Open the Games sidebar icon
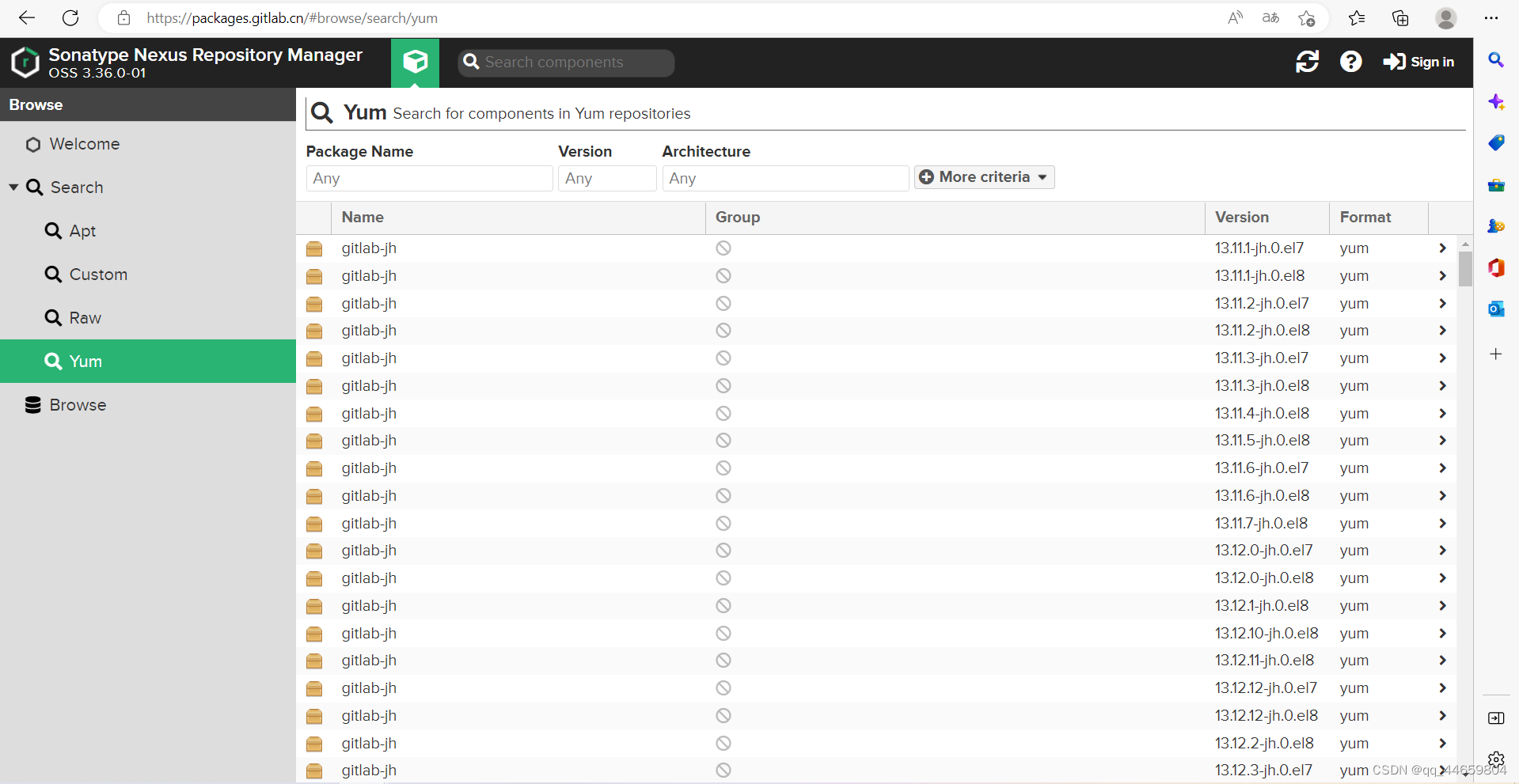1519x784 pixels. click(x=1496, y=226)
